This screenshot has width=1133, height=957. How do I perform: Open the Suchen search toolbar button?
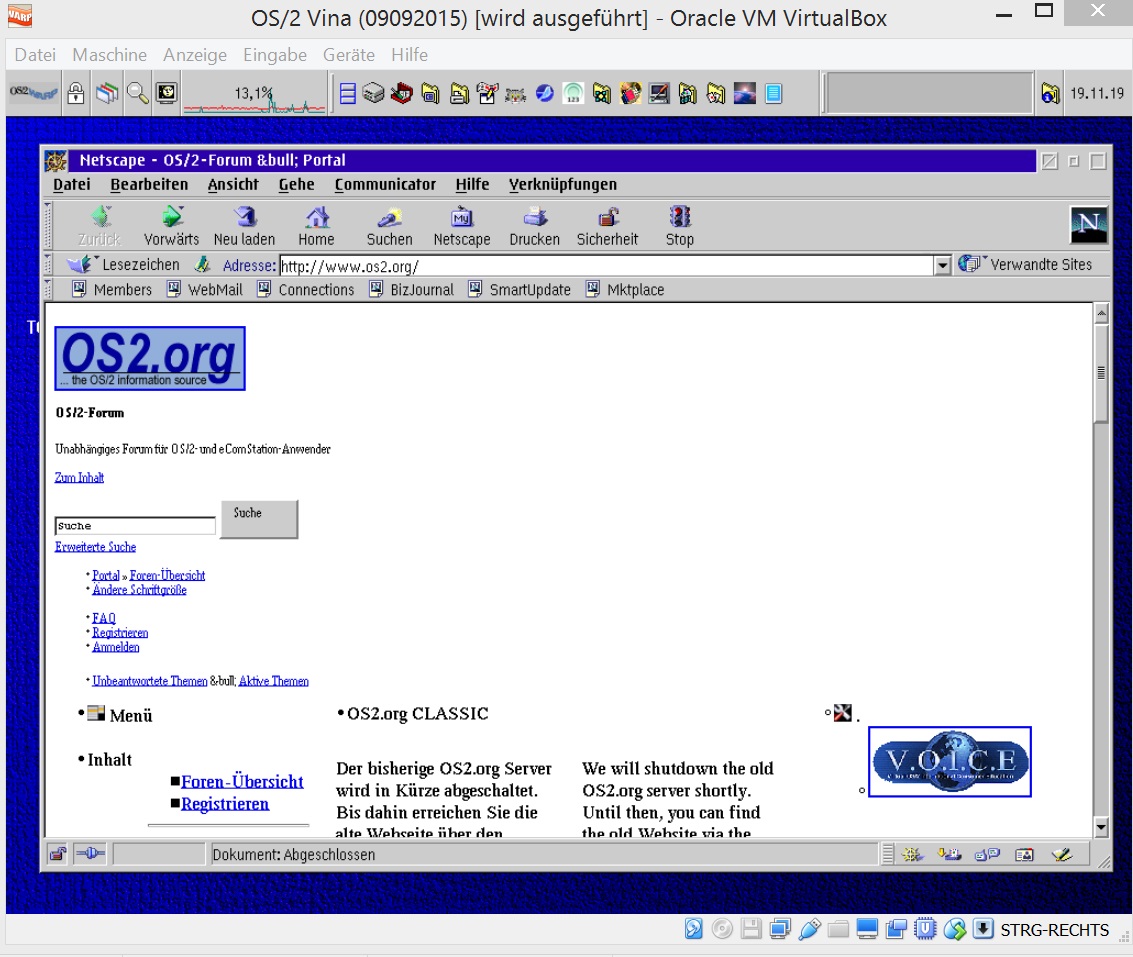[389, 226]
